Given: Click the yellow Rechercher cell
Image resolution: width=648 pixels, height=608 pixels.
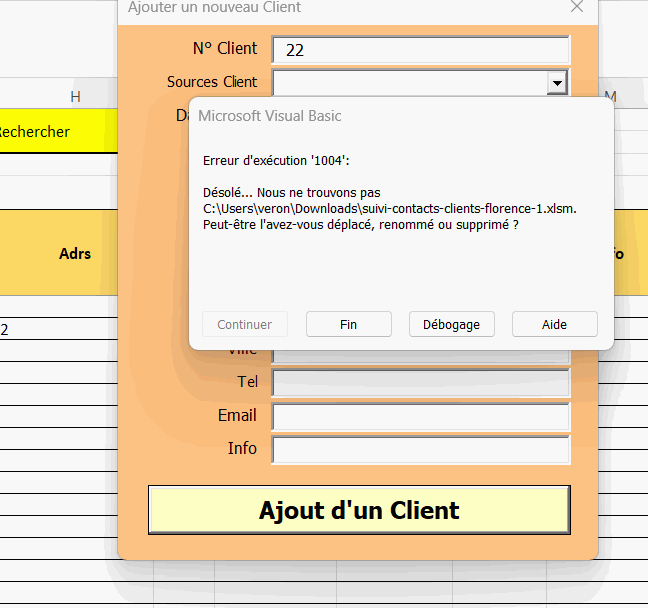Looking at the screenshot, I should (58, 132).
